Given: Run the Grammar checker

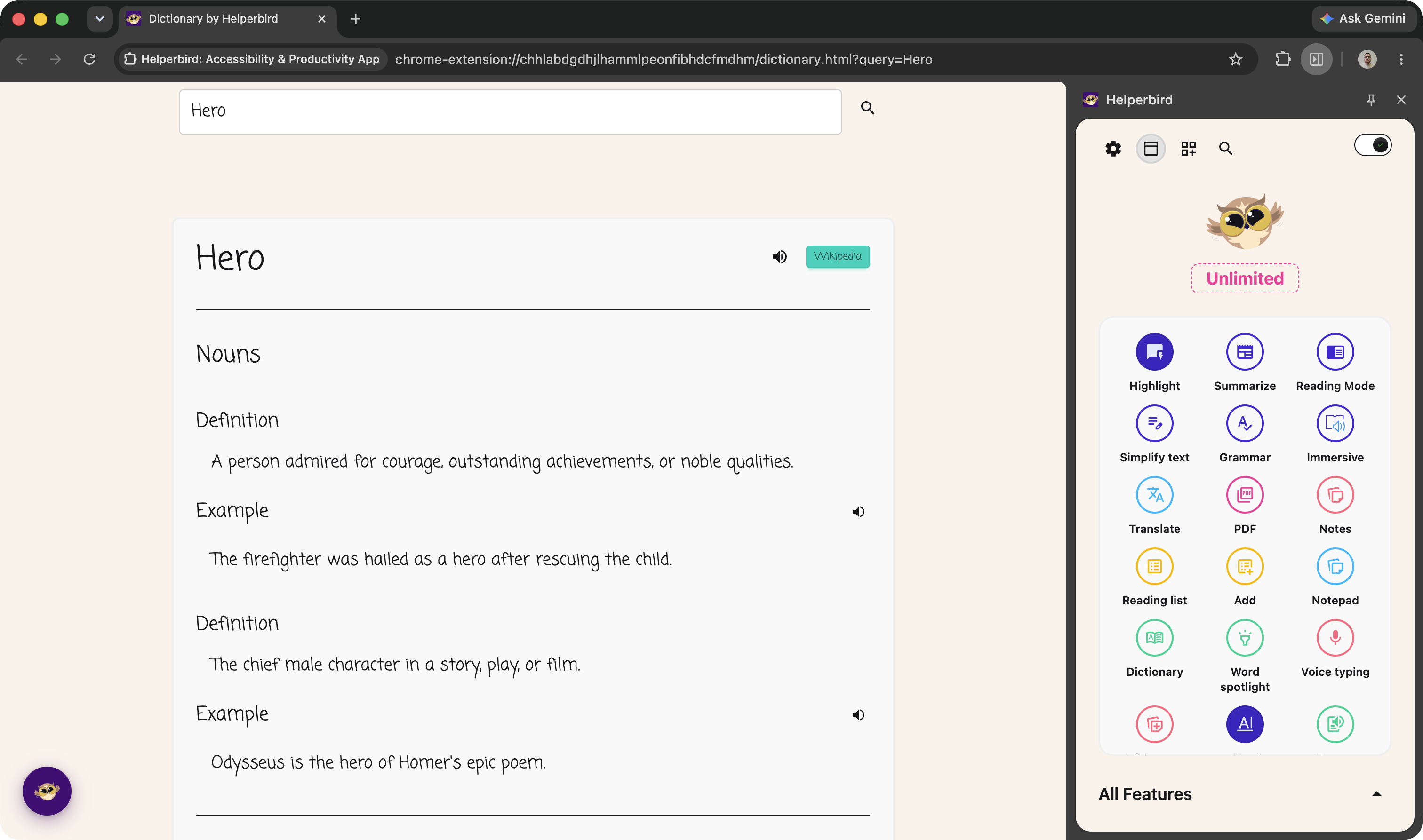Looking at the screenshot, I should [1245, 423].
